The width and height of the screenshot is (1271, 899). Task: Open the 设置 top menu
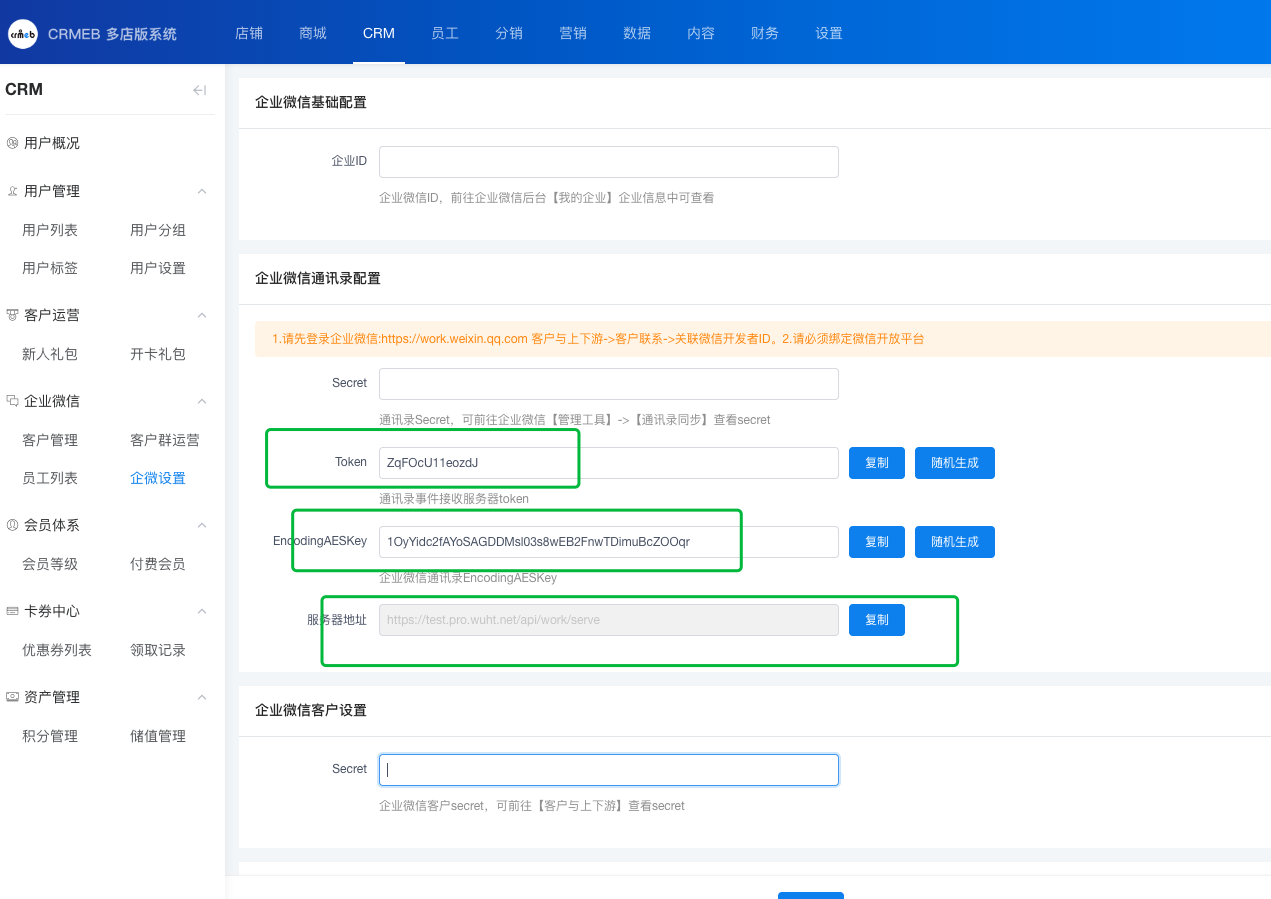(829, 33)
